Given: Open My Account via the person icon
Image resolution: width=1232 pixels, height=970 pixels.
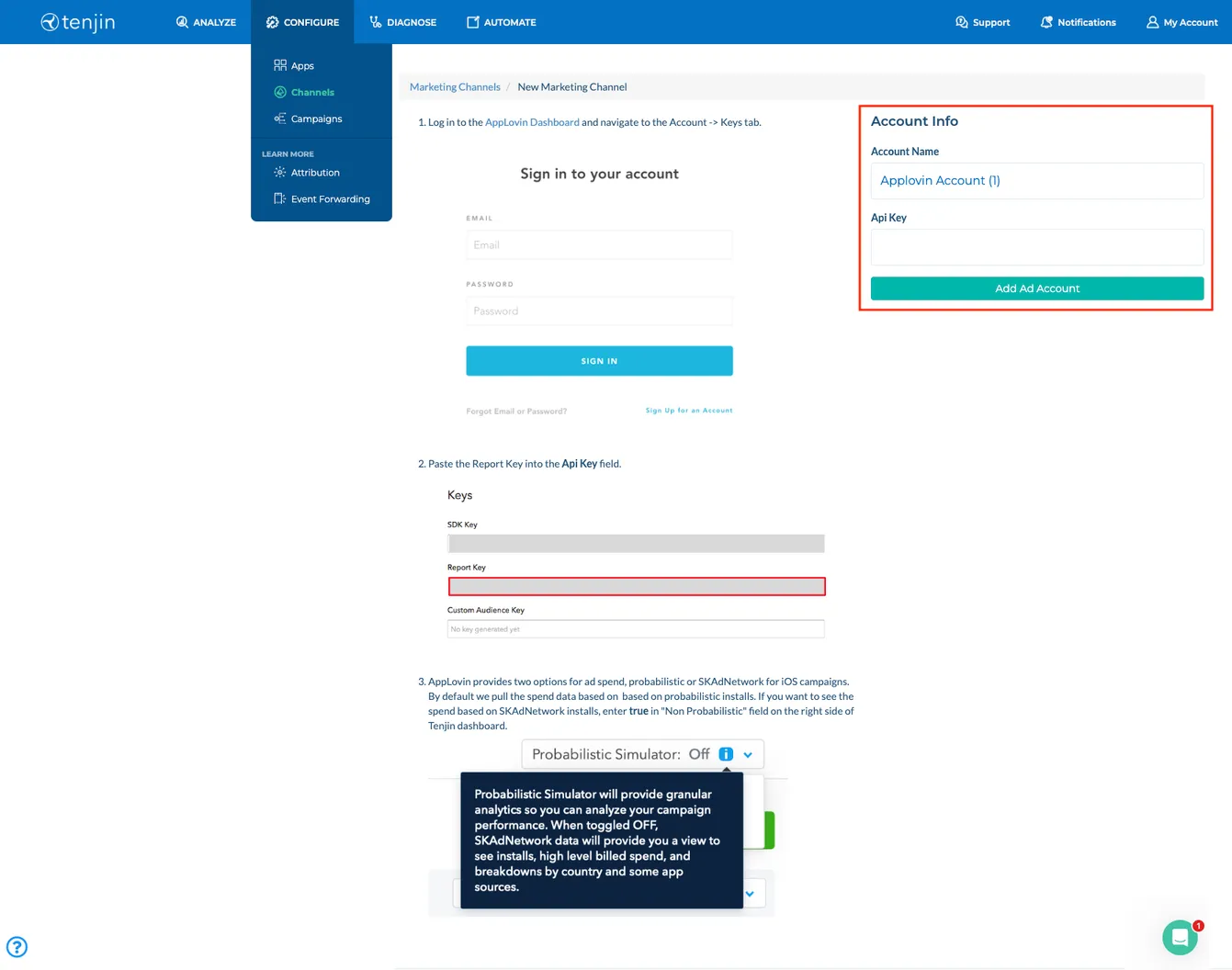Looking at the screenshot, I should 1151,21.
